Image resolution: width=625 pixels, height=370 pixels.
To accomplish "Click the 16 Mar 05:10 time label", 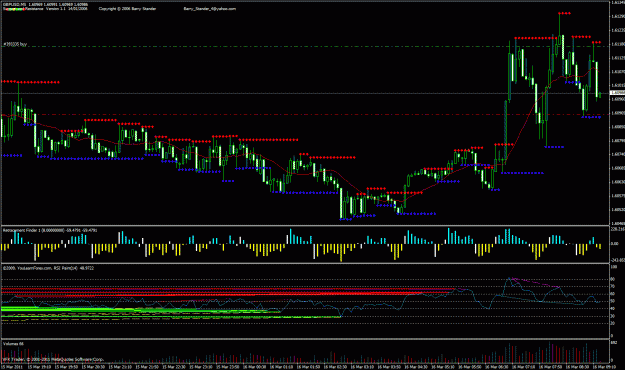I will point(443,367).
